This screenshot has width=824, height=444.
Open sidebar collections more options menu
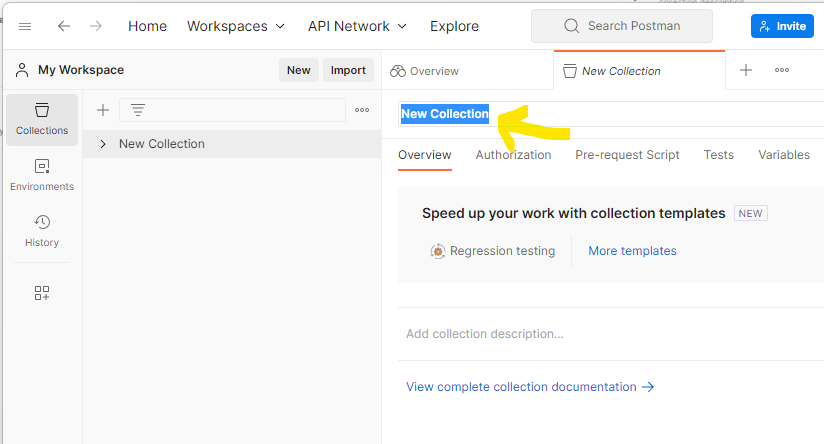click(x=362, y=110)
